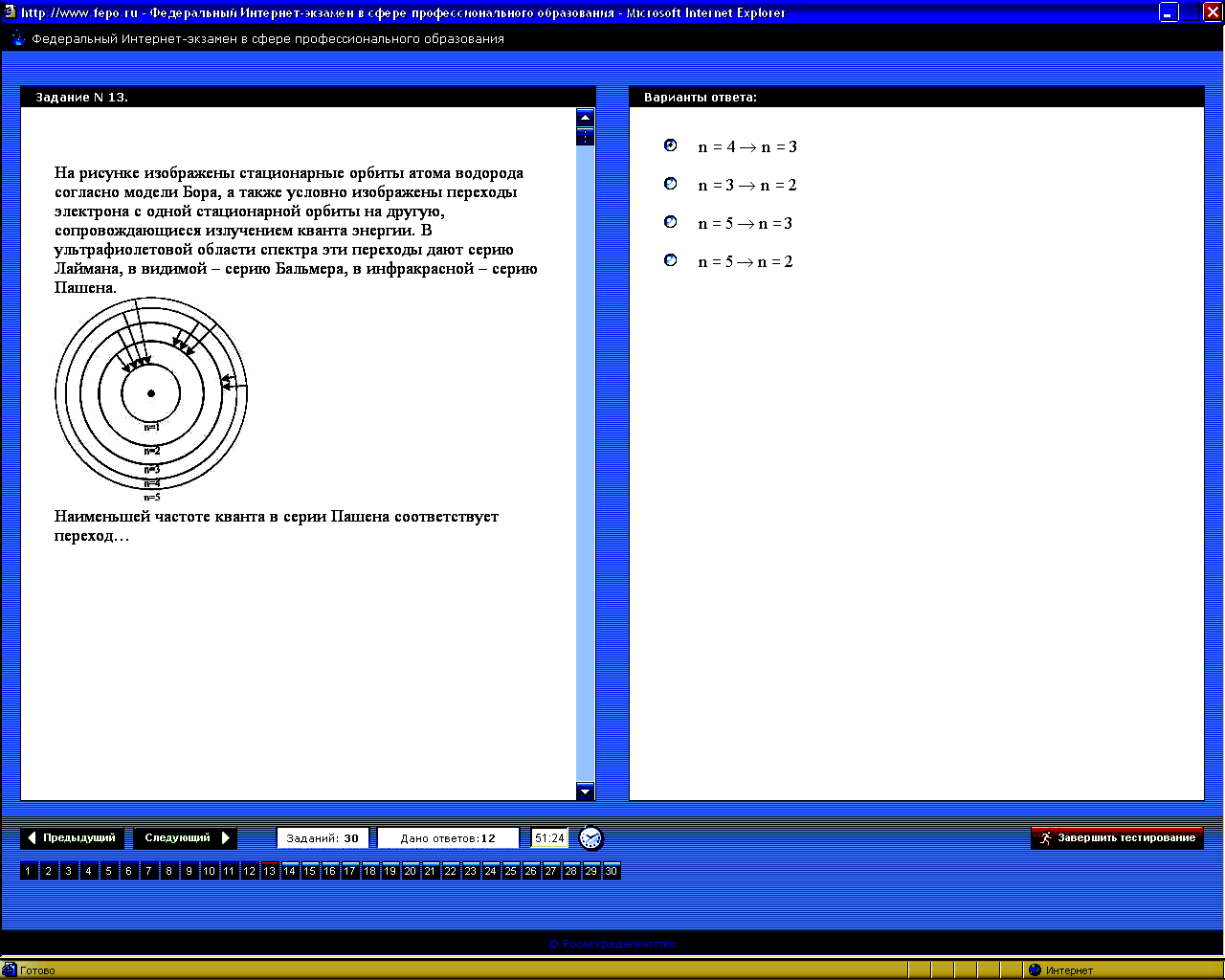
Task: Go to next question with Следующий
Action: point(185,837)
